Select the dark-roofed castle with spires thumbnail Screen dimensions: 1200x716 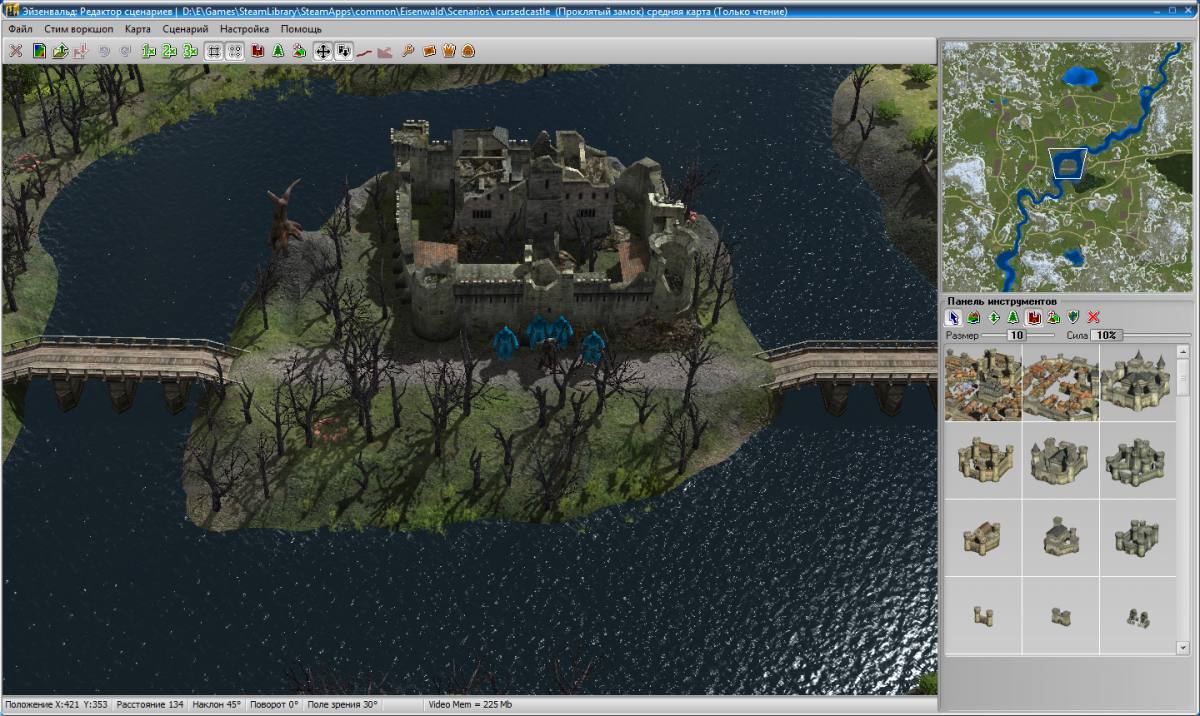click(x=1137, y=383)
